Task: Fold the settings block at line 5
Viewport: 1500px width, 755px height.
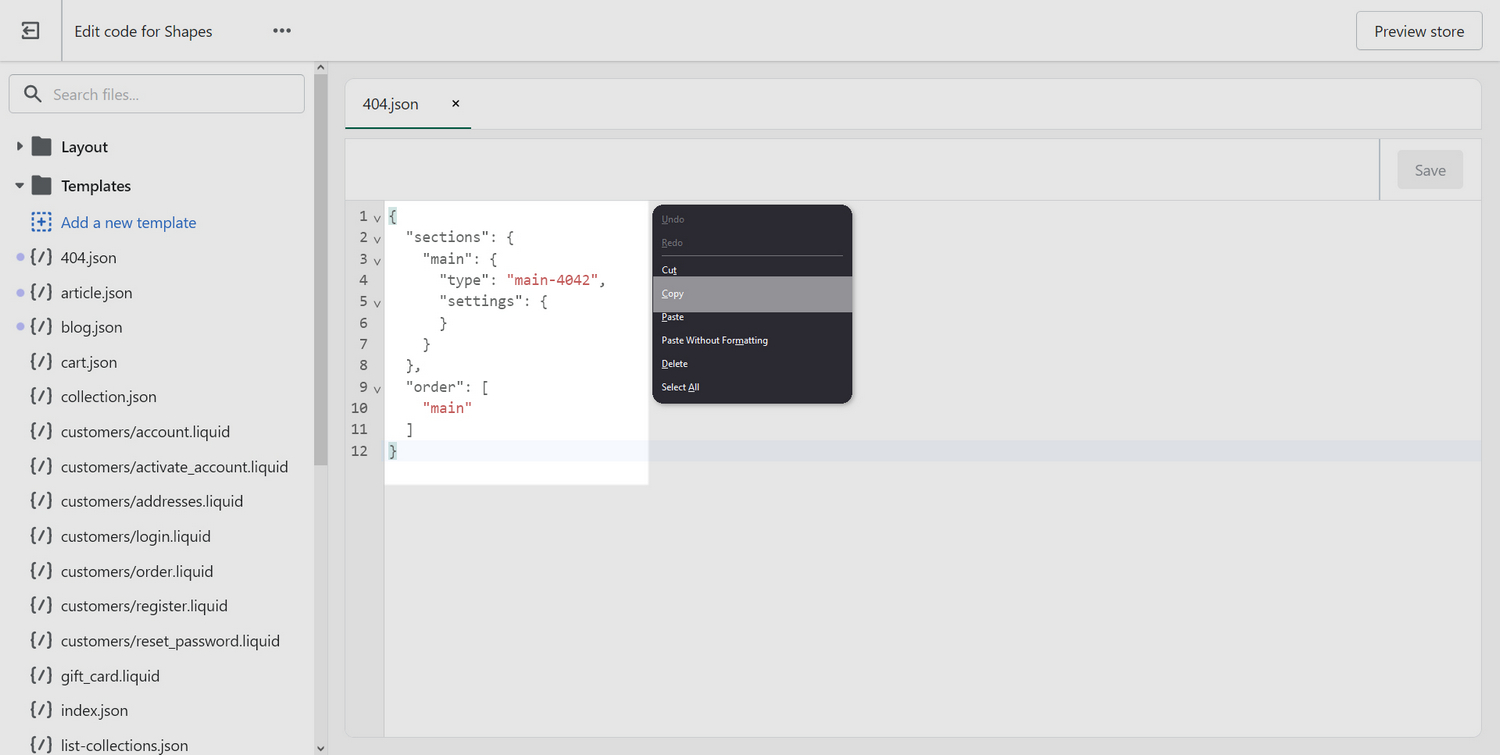Action: click(x=377, y=302)
